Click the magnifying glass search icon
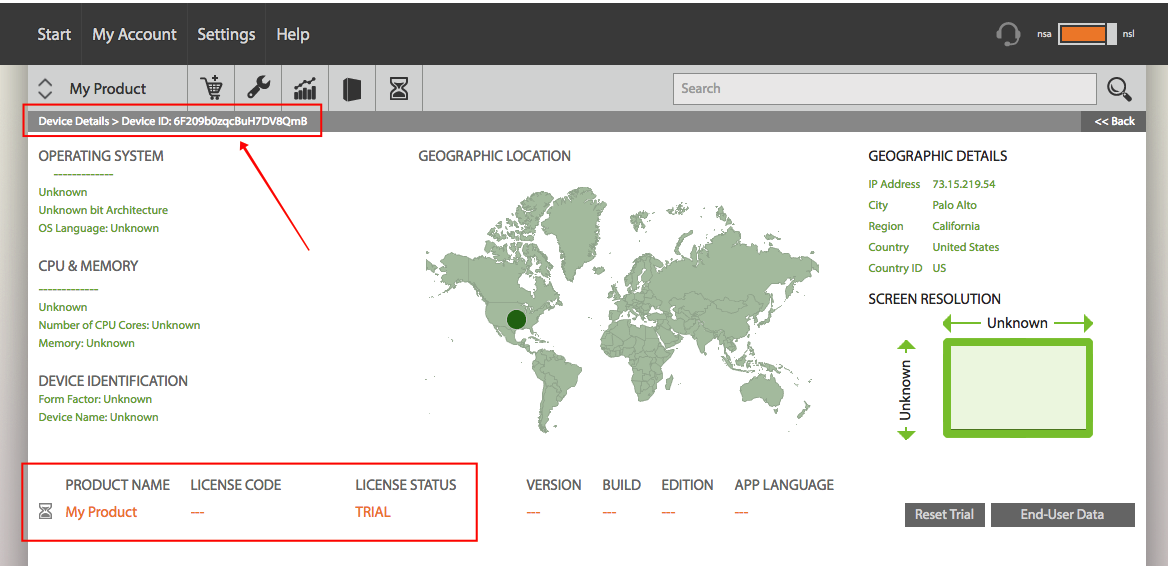The image size is (1168, 566). tap(1119, 89)
